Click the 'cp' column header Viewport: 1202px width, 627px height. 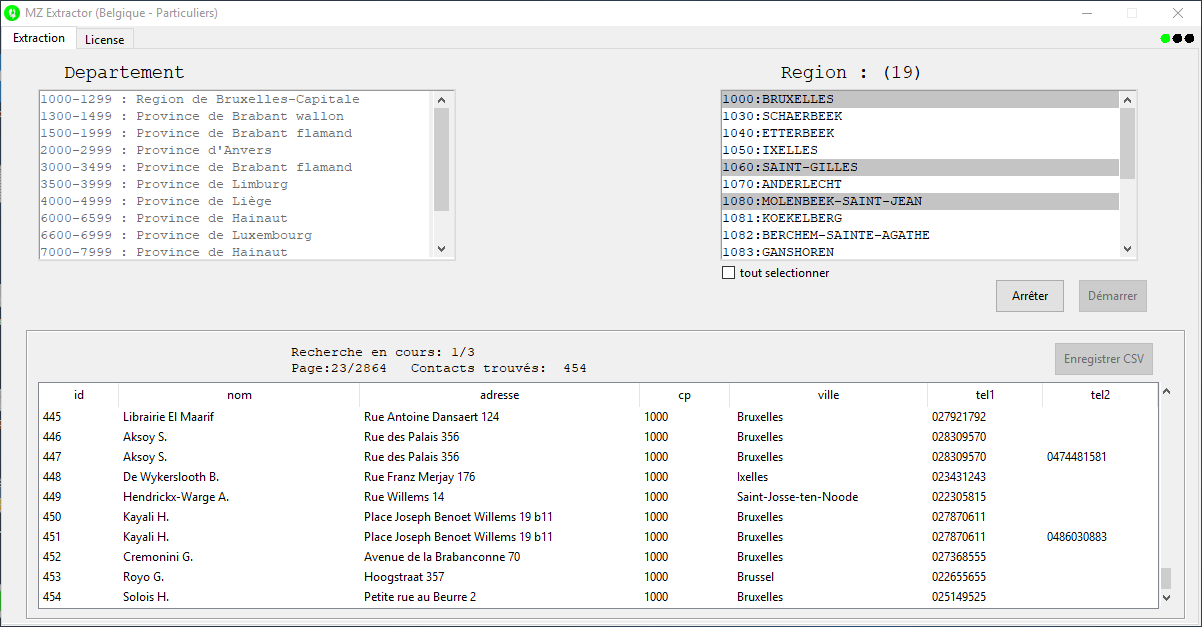684,395
